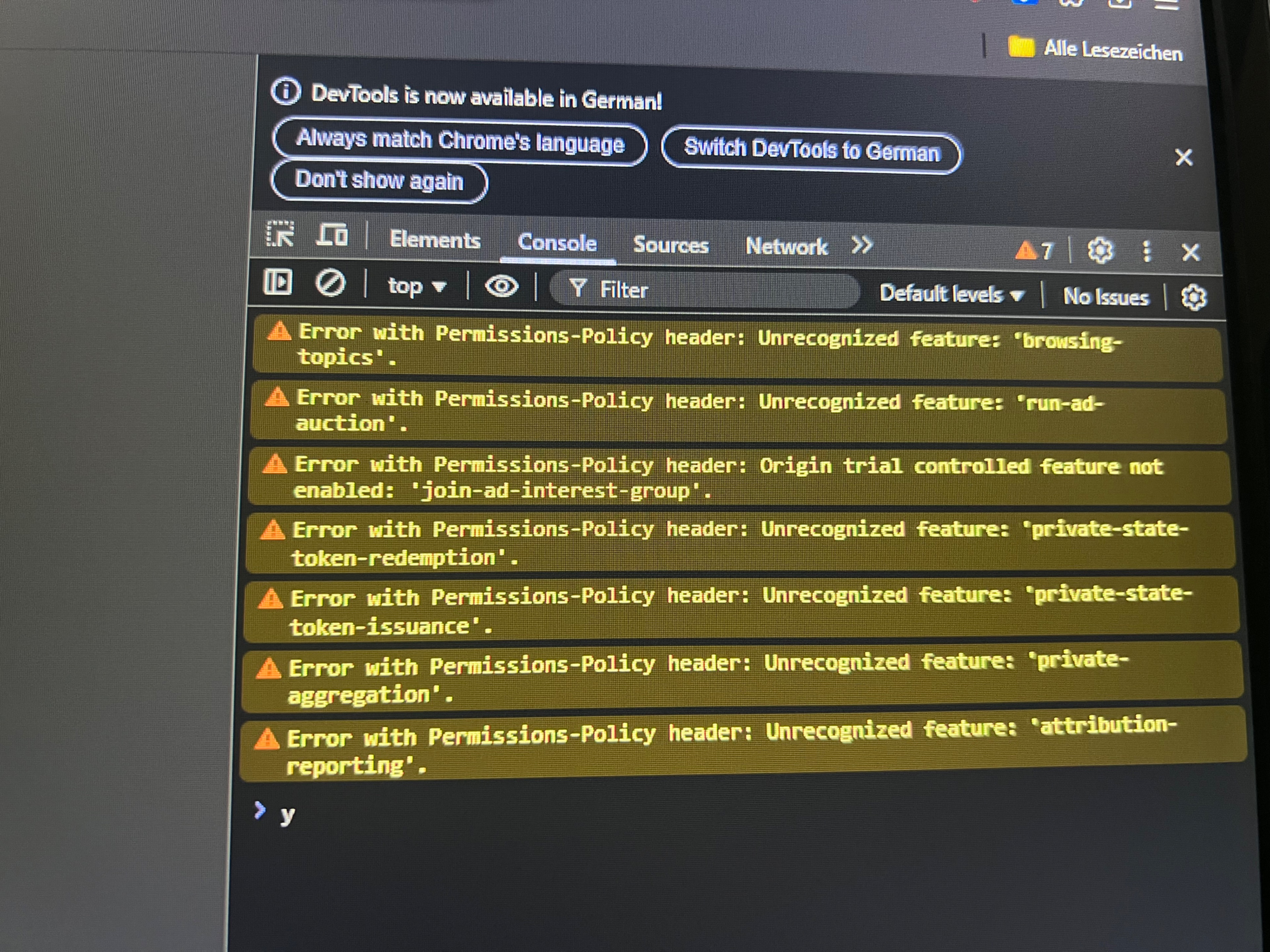Show more tabs with double chevron

tap(861, 246)
